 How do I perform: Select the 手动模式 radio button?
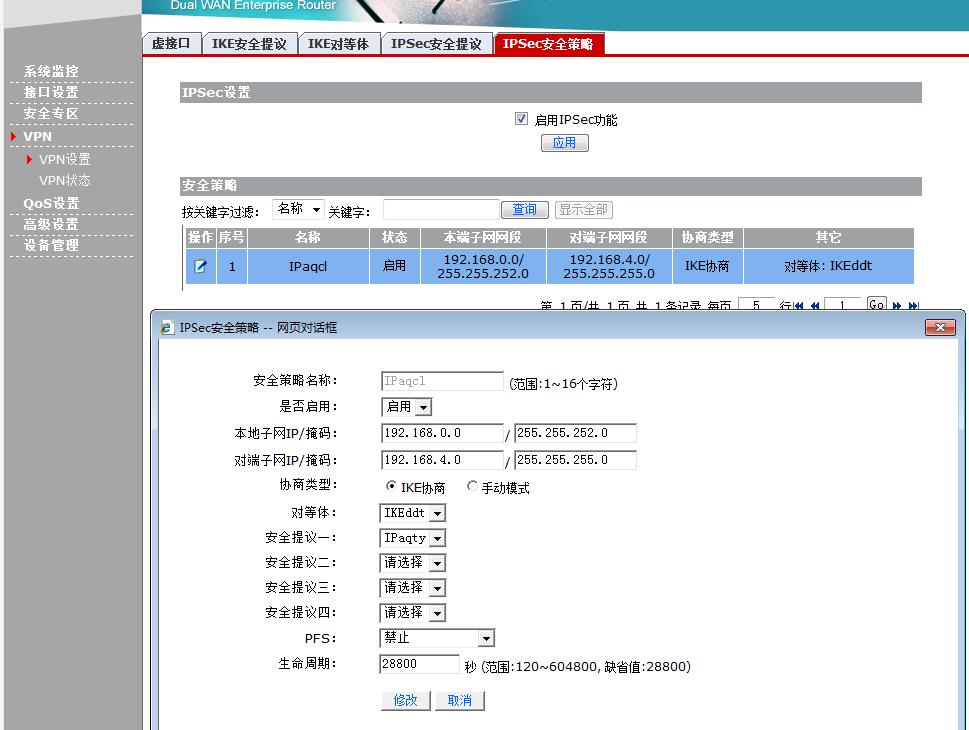[472, 486]
